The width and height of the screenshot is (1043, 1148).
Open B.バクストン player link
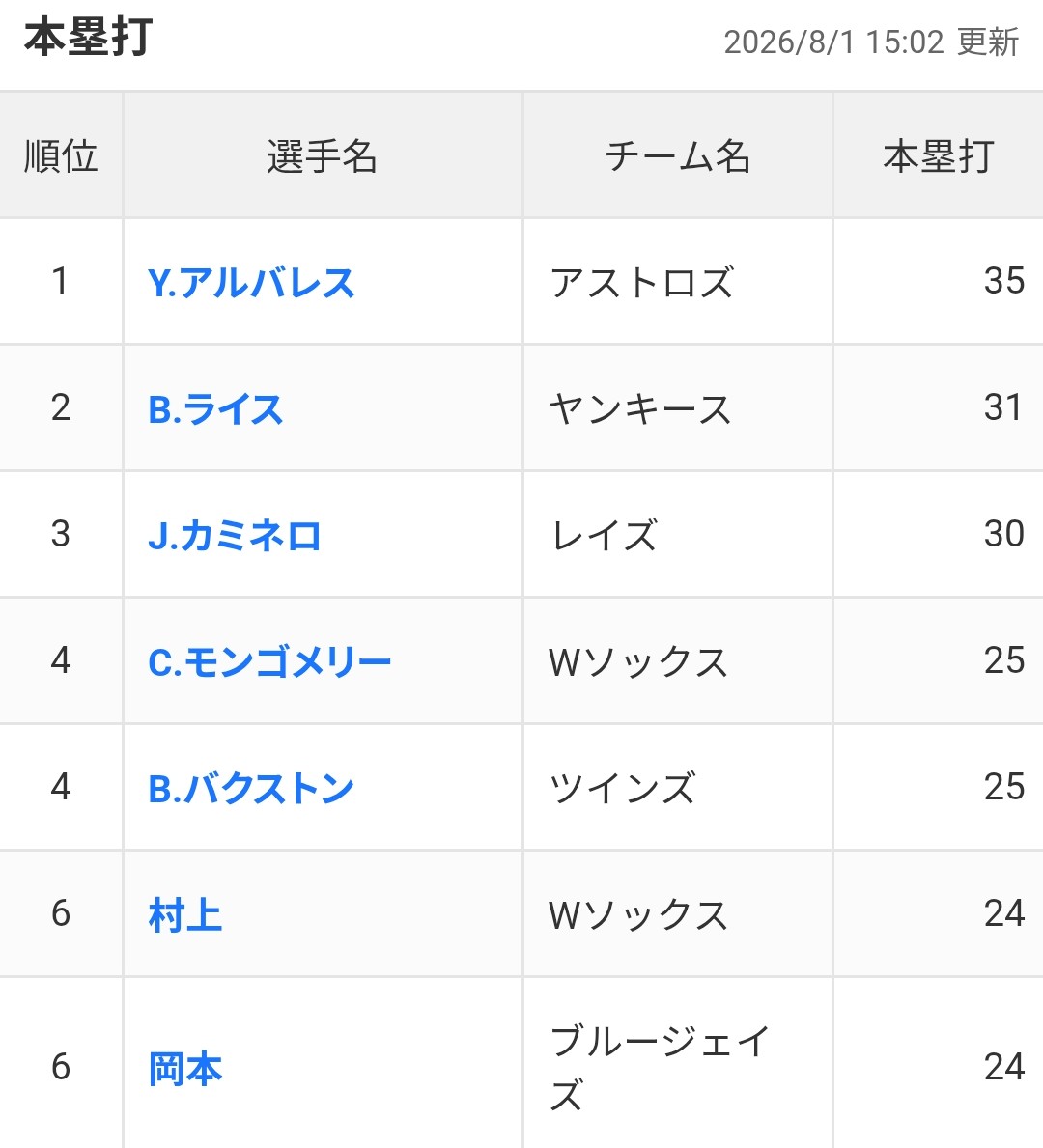pos(251,789)
